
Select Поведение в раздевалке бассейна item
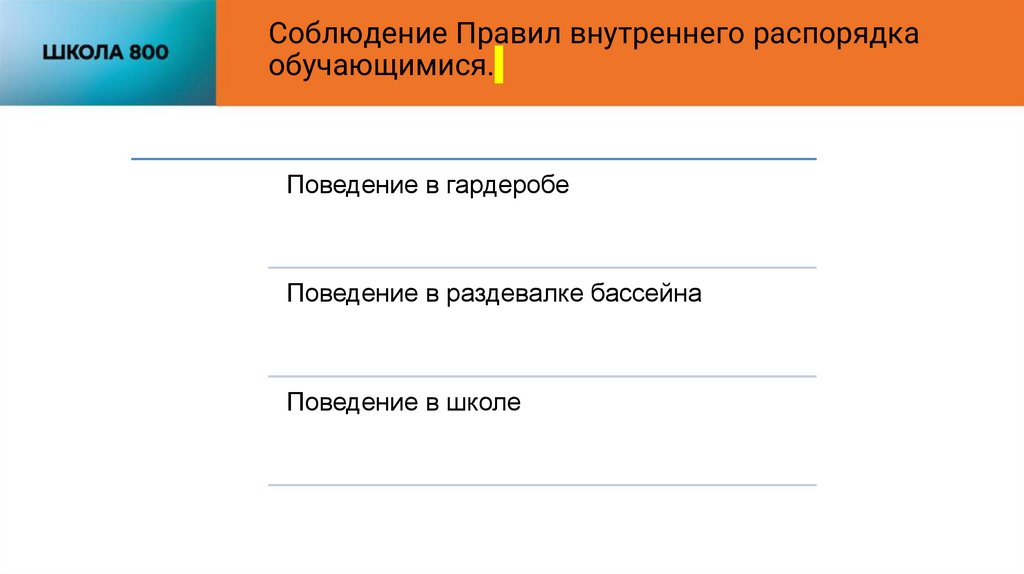(494, 294)
